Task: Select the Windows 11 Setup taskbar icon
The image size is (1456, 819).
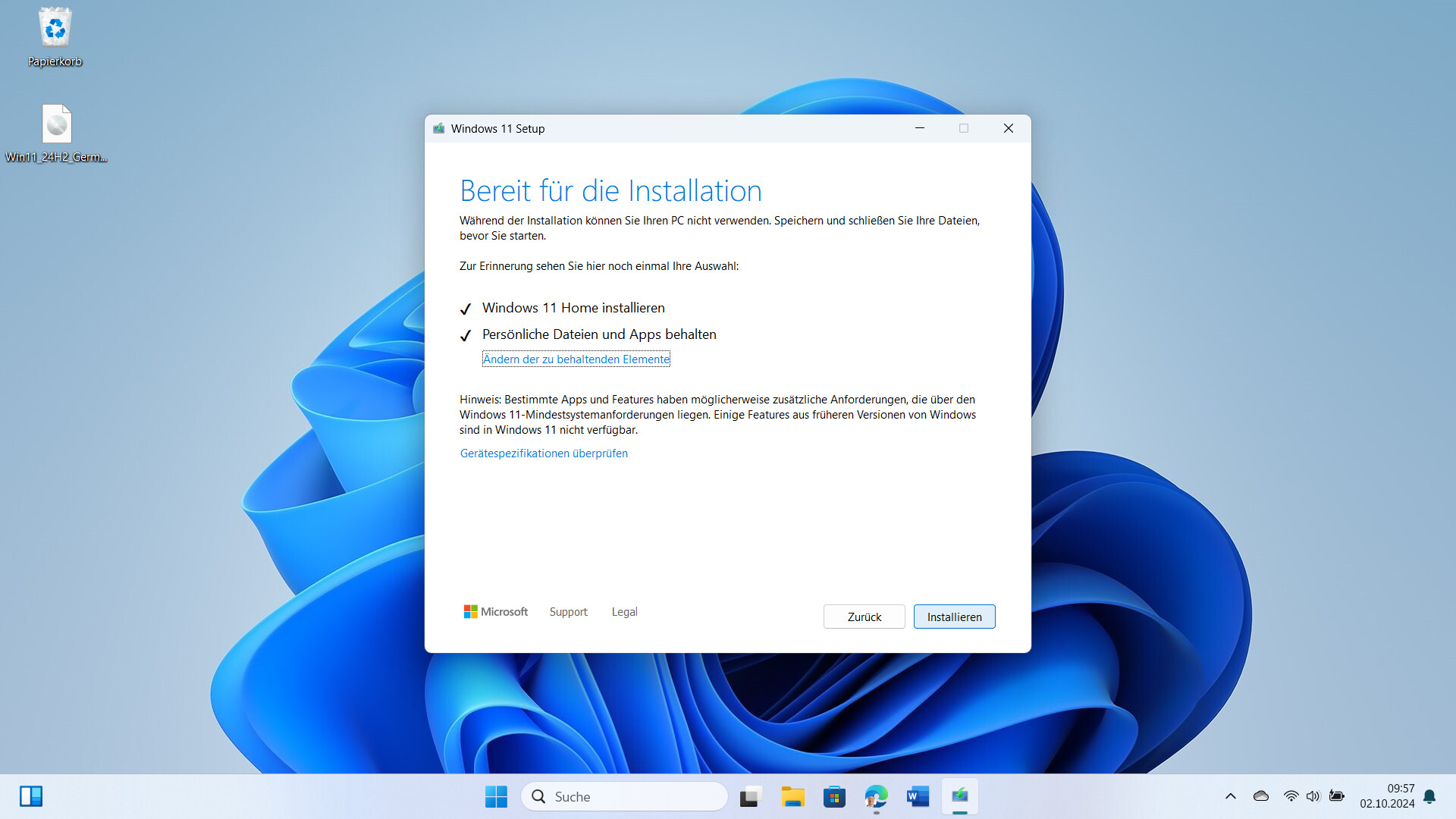Action: [959, 796]
